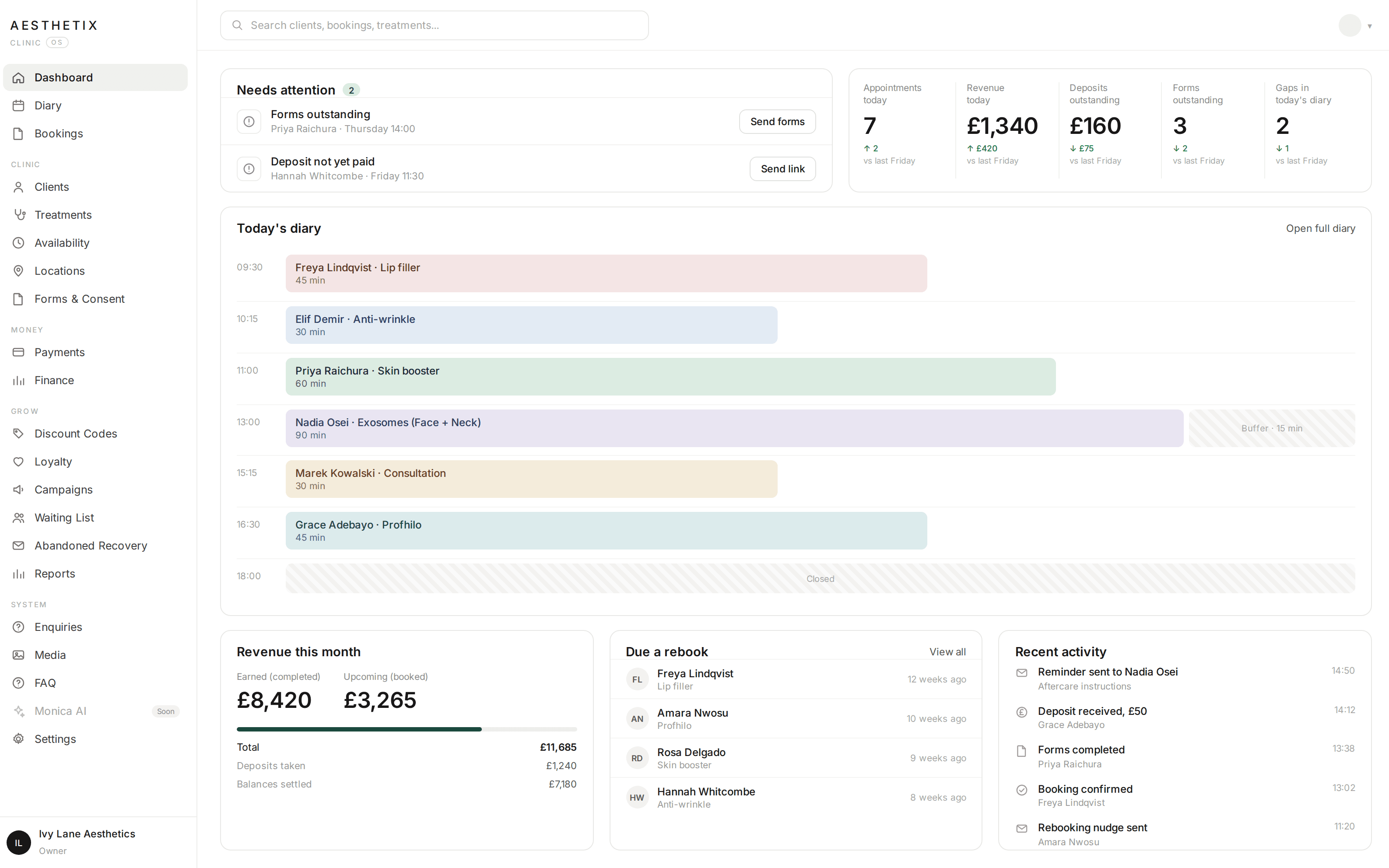Open the account dropdown arrow top right
The height and width of the screenshot is (868, 1389).
(x=1369, y=26)
